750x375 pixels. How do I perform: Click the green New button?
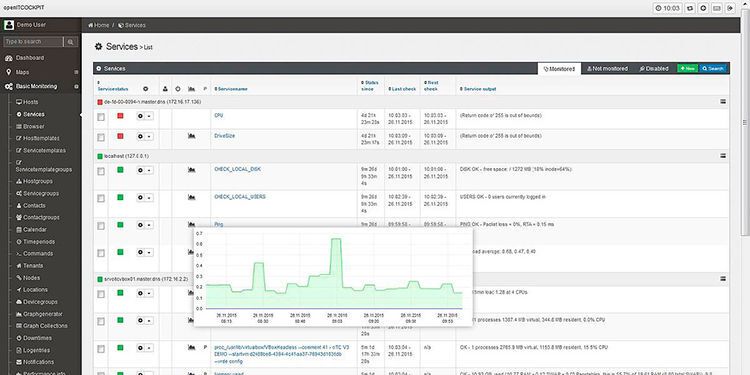[687, 69]
